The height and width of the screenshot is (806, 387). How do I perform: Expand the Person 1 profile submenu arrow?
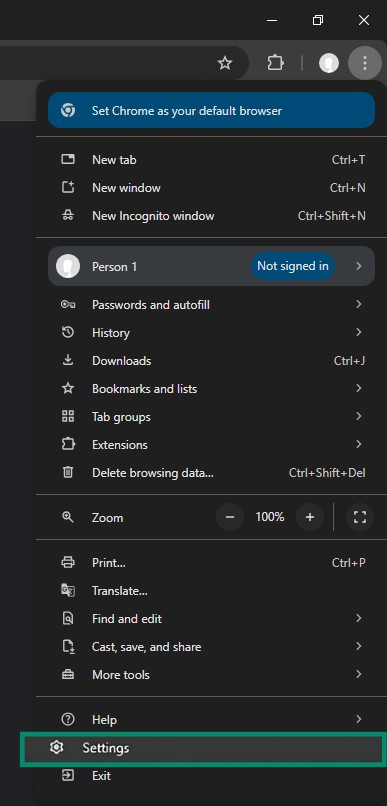359,266
